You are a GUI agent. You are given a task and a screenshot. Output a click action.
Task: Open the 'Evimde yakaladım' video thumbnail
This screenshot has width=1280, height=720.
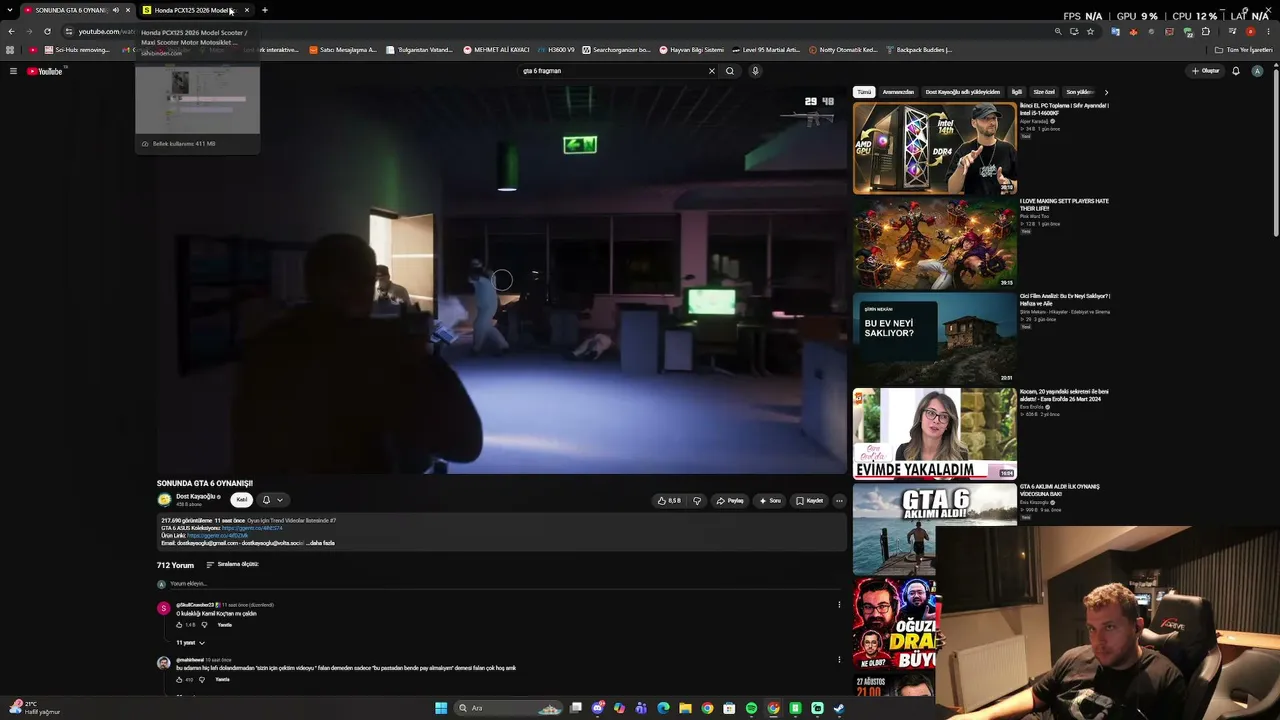(x=935, y=434)
